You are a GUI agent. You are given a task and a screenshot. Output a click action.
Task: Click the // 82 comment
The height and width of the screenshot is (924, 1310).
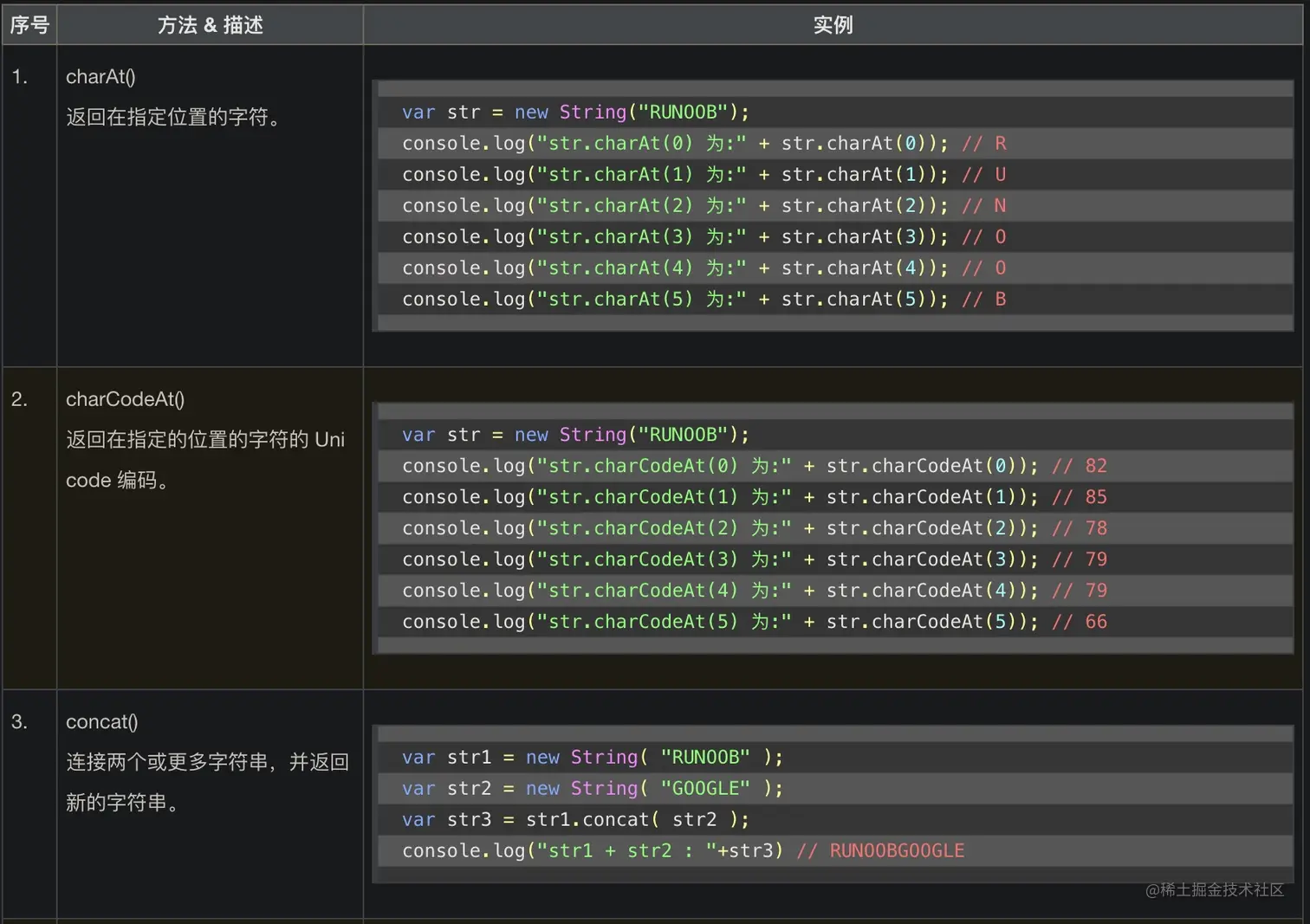1080,465
